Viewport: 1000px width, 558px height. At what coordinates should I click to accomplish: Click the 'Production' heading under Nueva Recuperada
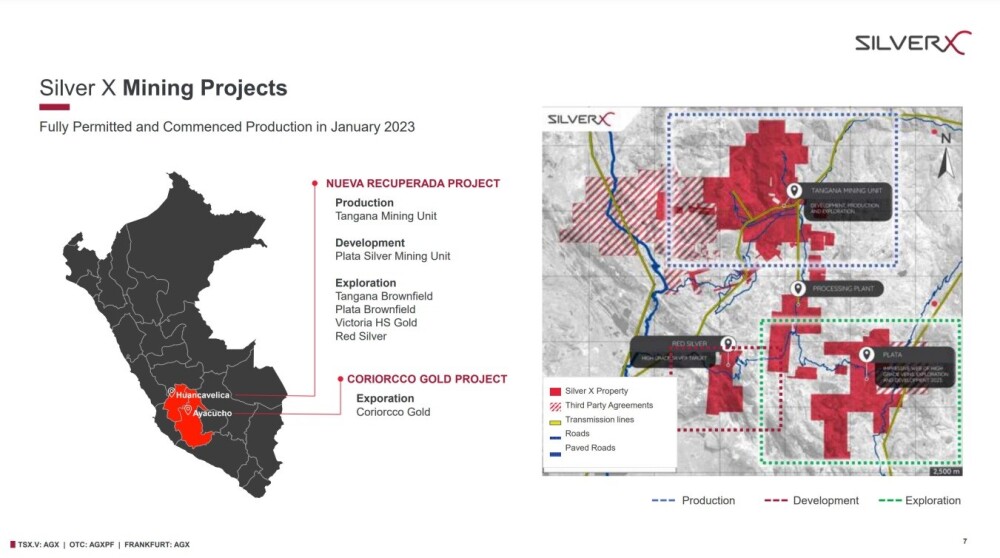point(364,203)
